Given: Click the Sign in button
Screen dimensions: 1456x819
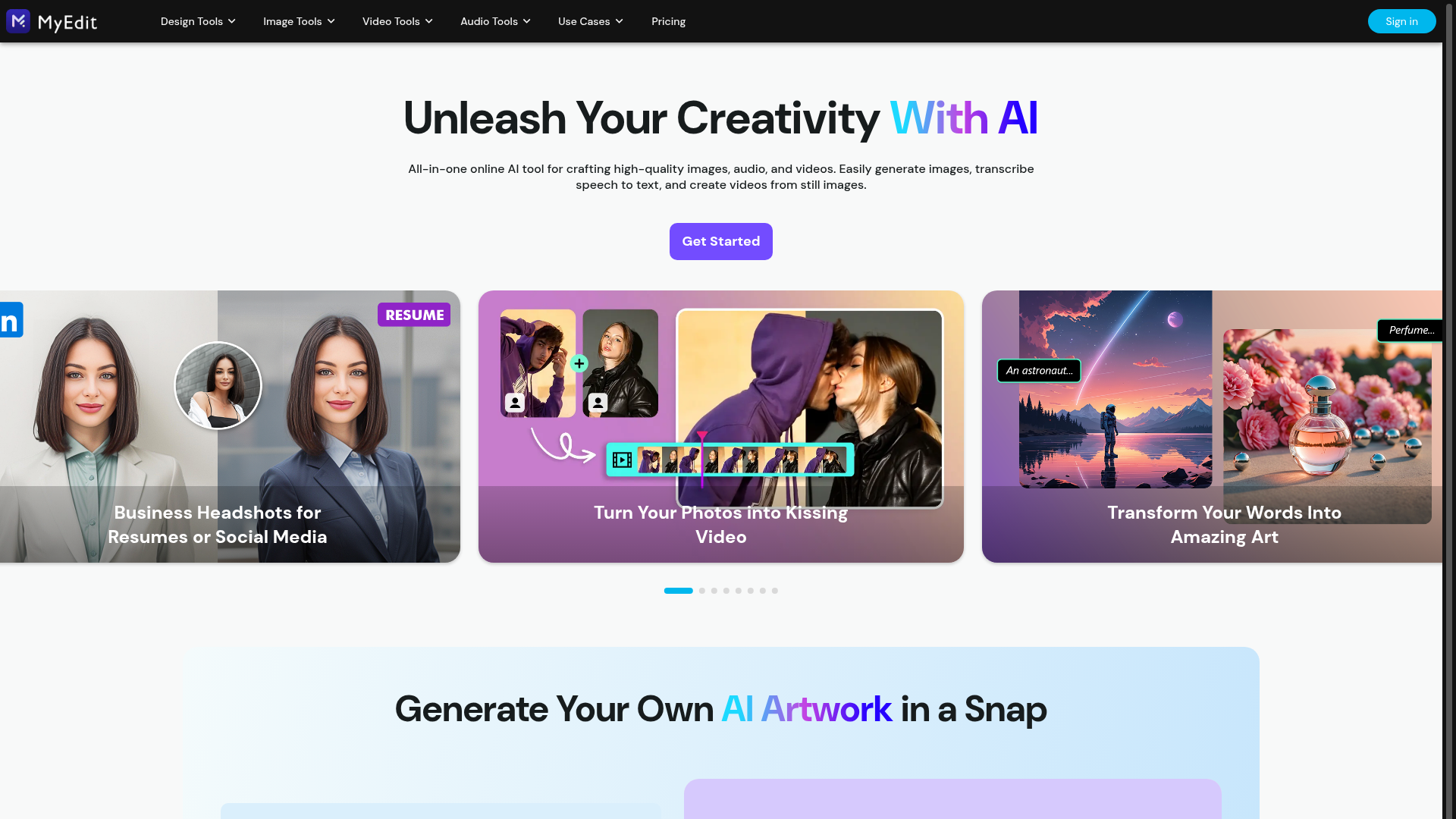Looking at the screenshot, I should tap(1401, 21).
